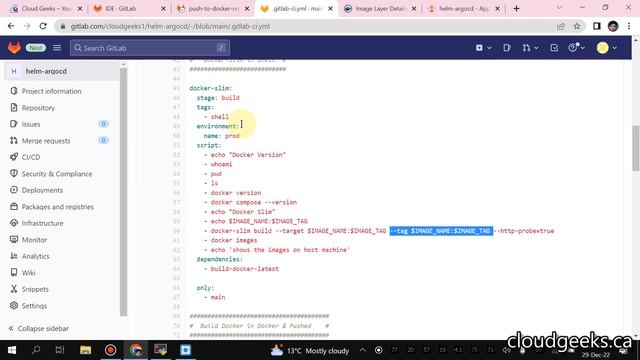640x360 pixels.
Task: Click the browser address bar URL
Action: click(170, 26)
